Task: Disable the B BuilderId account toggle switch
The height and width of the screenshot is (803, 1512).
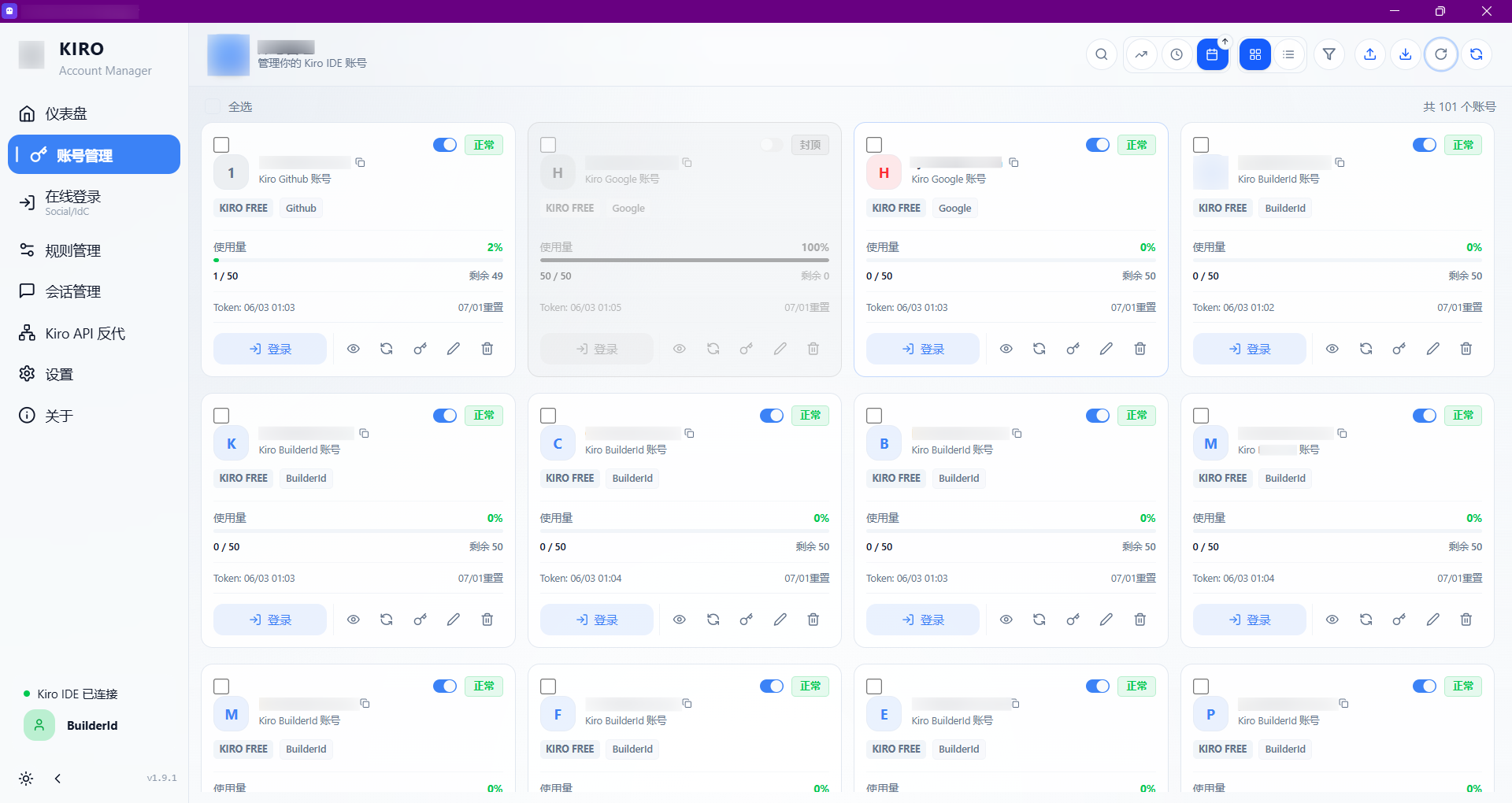Action: coord(1098,416)
